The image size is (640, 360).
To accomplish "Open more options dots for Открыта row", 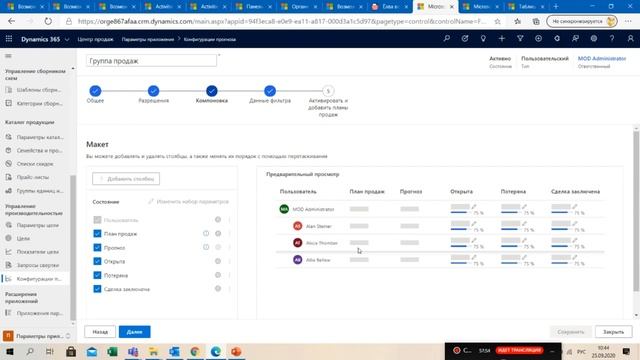I will [x=229, y=261].
